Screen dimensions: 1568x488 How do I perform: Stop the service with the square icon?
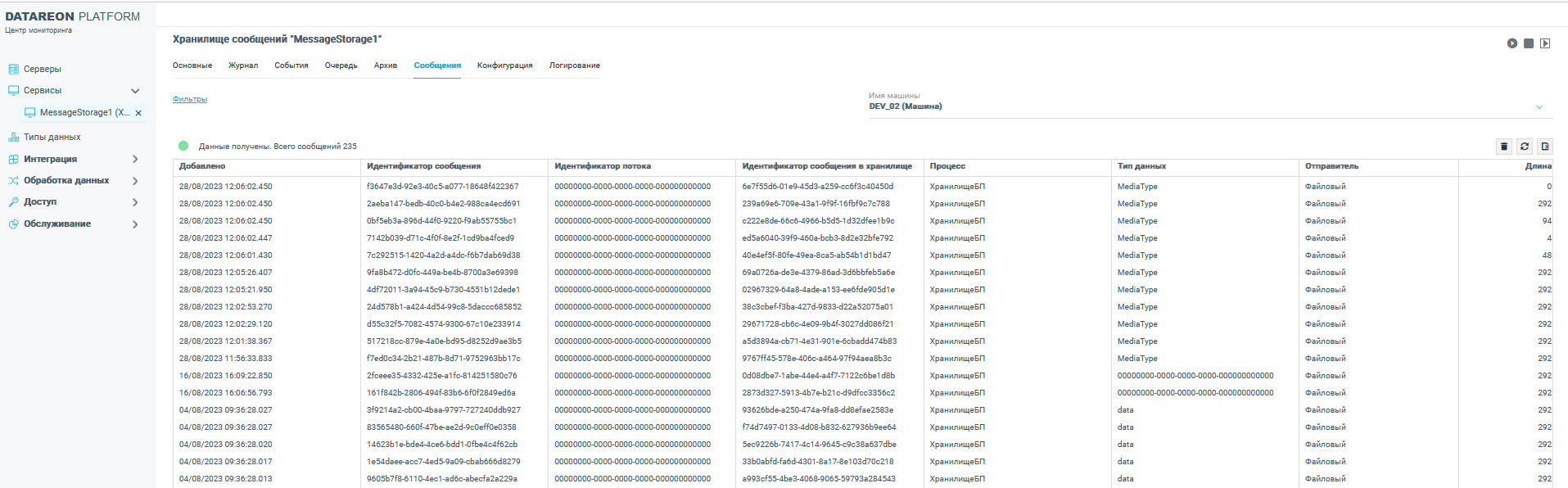pos(1529,43)
